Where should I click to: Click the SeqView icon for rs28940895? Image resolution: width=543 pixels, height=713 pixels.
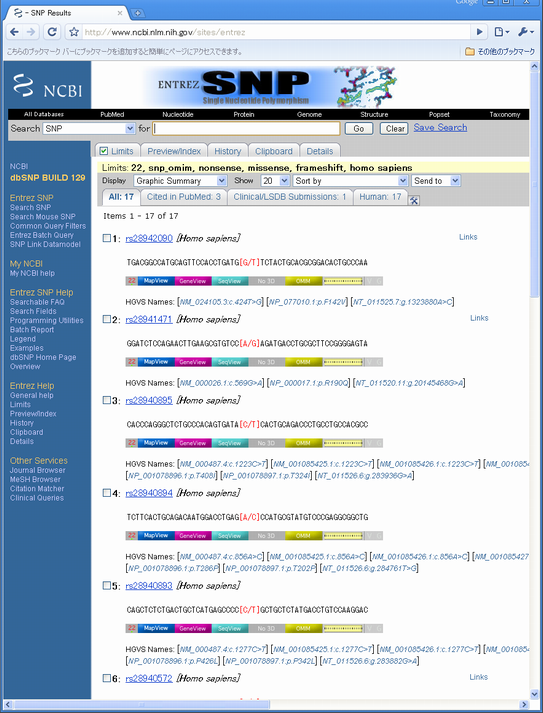[230, 443]
